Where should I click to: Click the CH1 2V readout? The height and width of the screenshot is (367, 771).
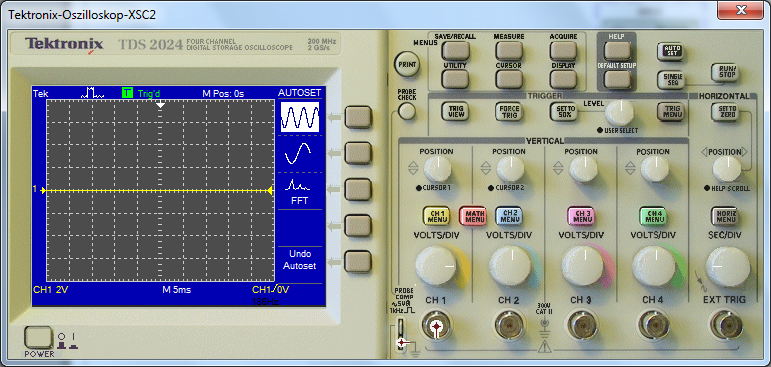[x=50, y=290]
